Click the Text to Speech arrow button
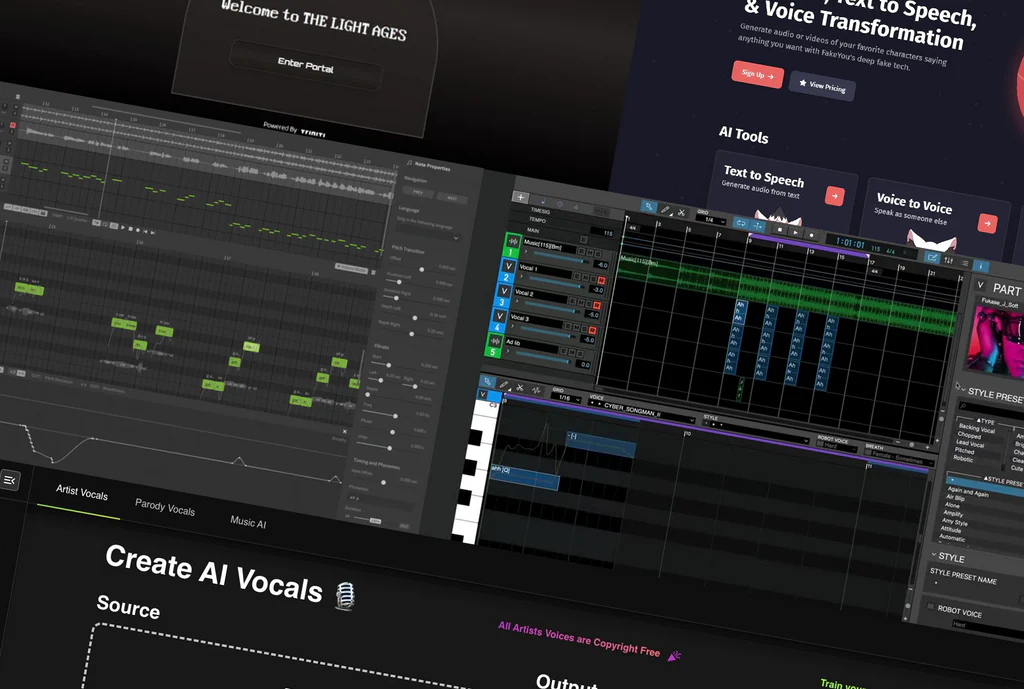1024x689 pixels. pyautogui.click(x=834, y=196)
